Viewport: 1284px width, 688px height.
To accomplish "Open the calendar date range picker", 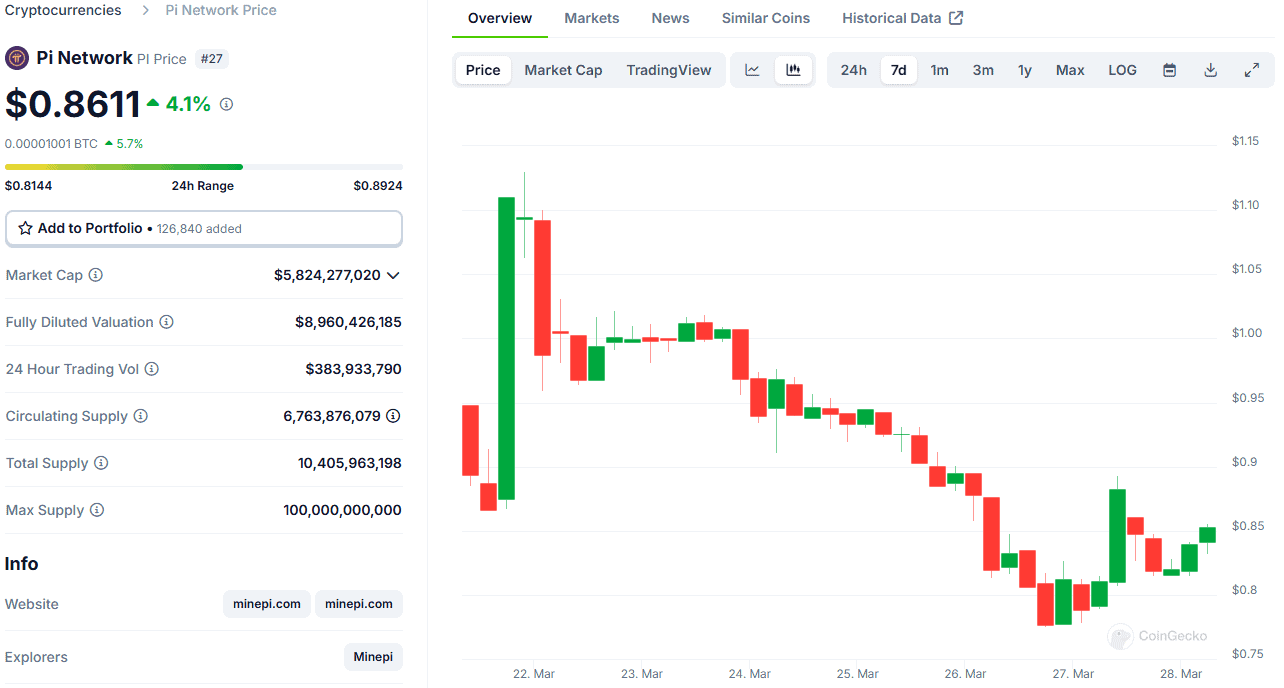I will click(x=1169, y=70).
